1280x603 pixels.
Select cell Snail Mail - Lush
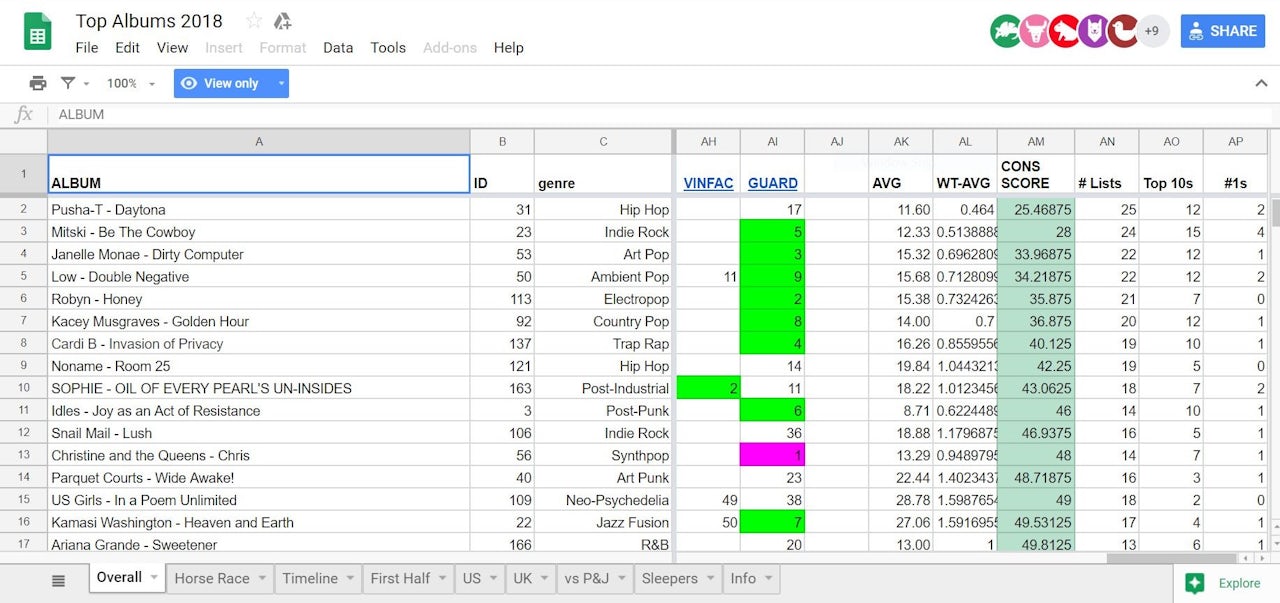pos(259,433)
